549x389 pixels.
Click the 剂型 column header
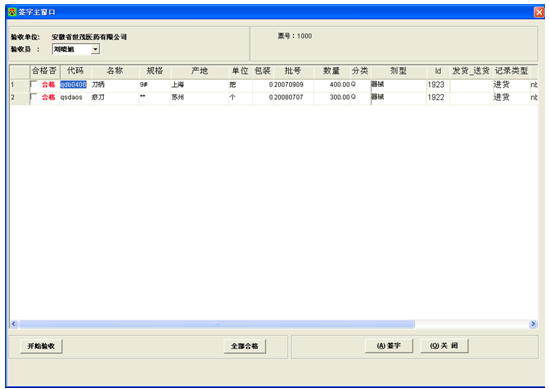398,71
